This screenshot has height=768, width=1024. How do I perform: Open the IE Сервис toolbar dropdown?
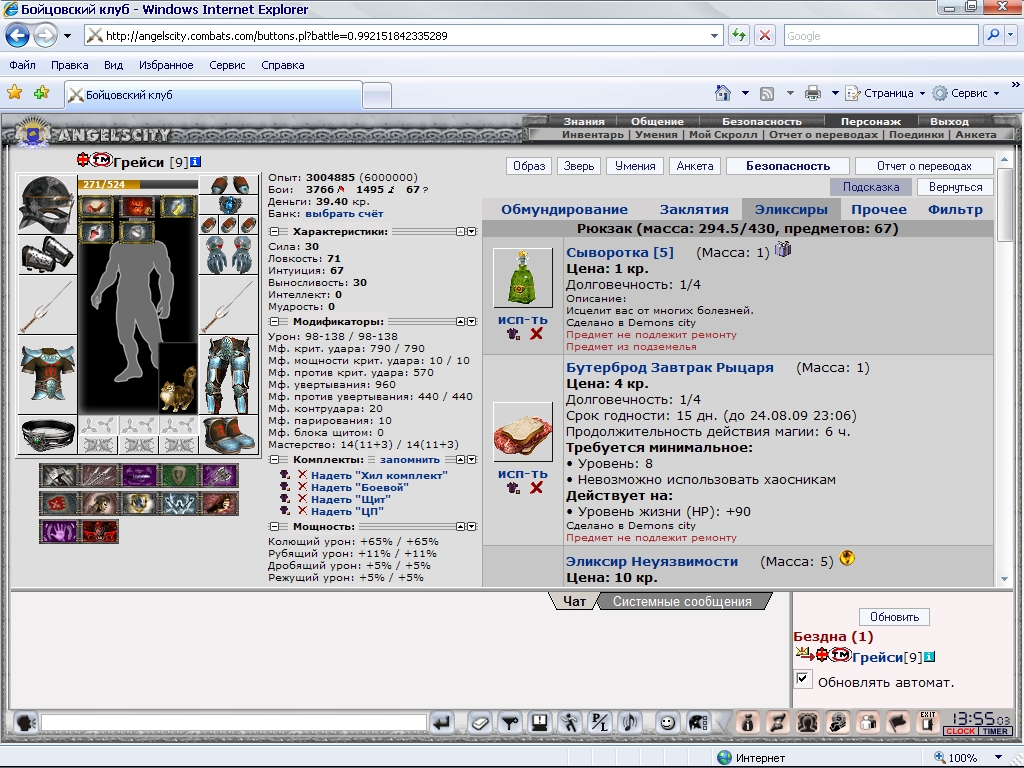pos(967,93)
